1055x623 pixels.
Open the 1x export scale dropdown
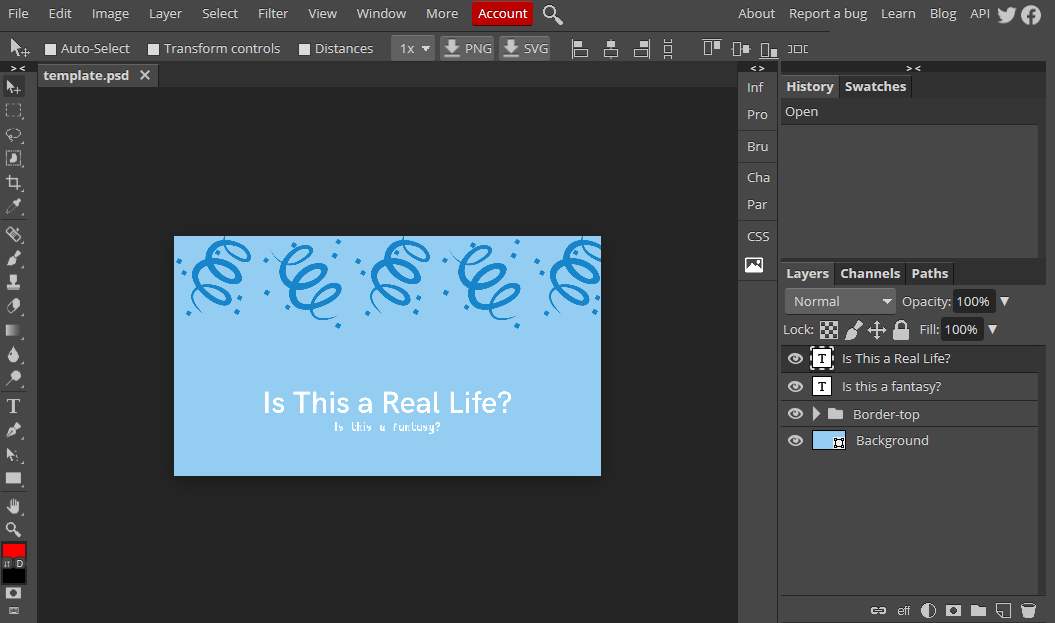413,48
